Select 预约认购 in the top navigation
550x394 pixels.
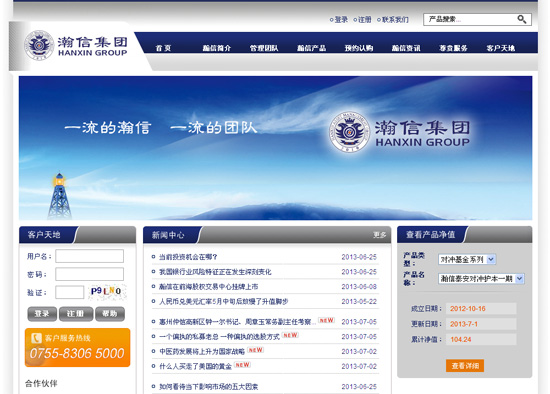click(x=358, y=48)
